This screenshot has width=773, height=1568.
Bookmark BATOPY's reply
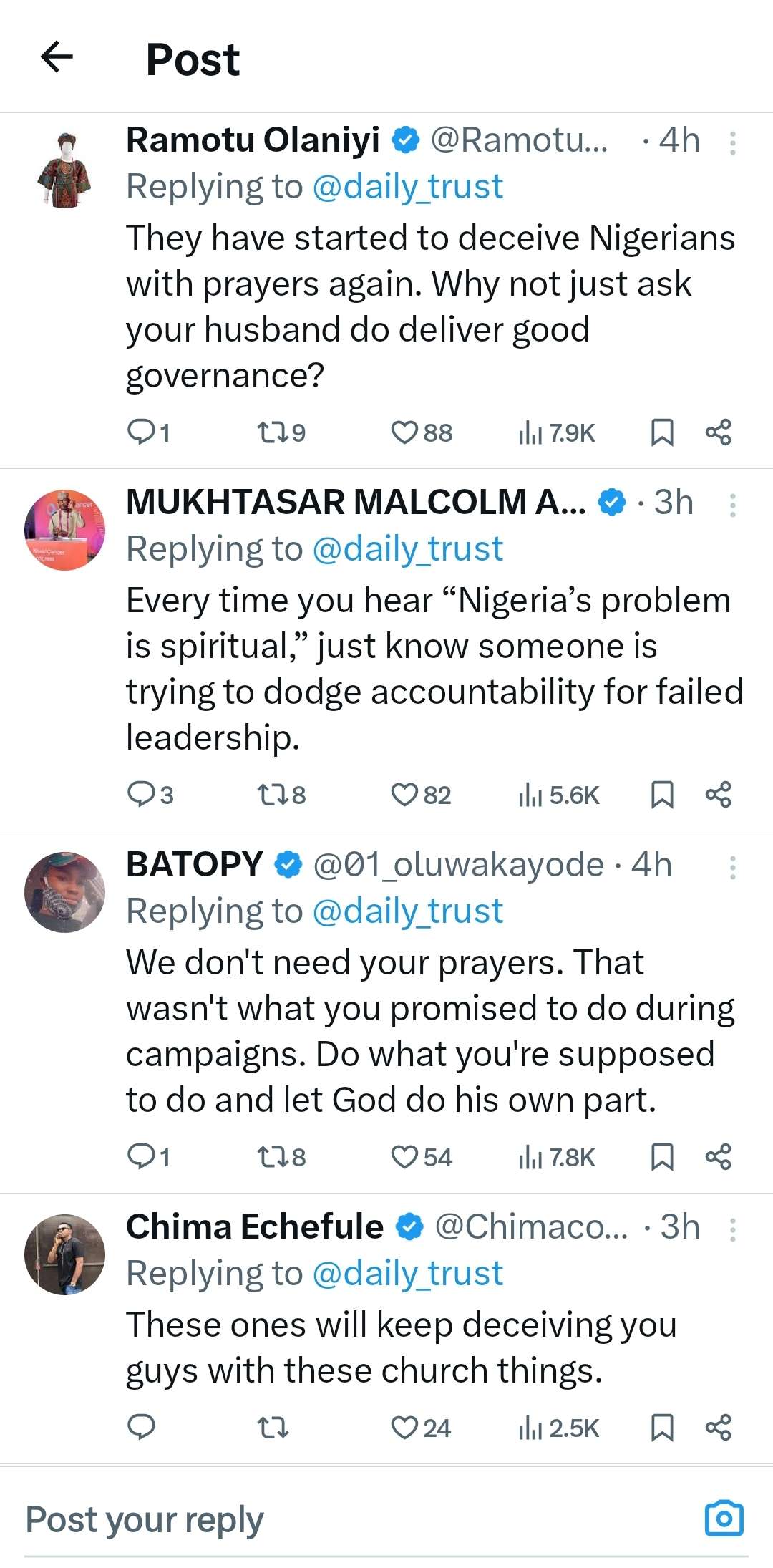tap(661, 1157)
